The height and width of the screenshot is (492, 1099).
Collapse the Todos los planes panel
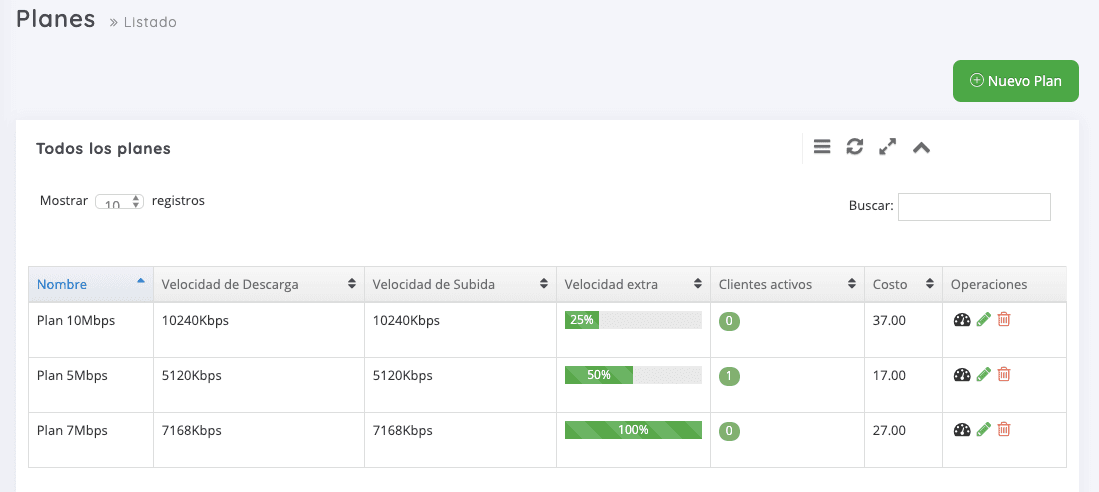click(x=921, y=147)
